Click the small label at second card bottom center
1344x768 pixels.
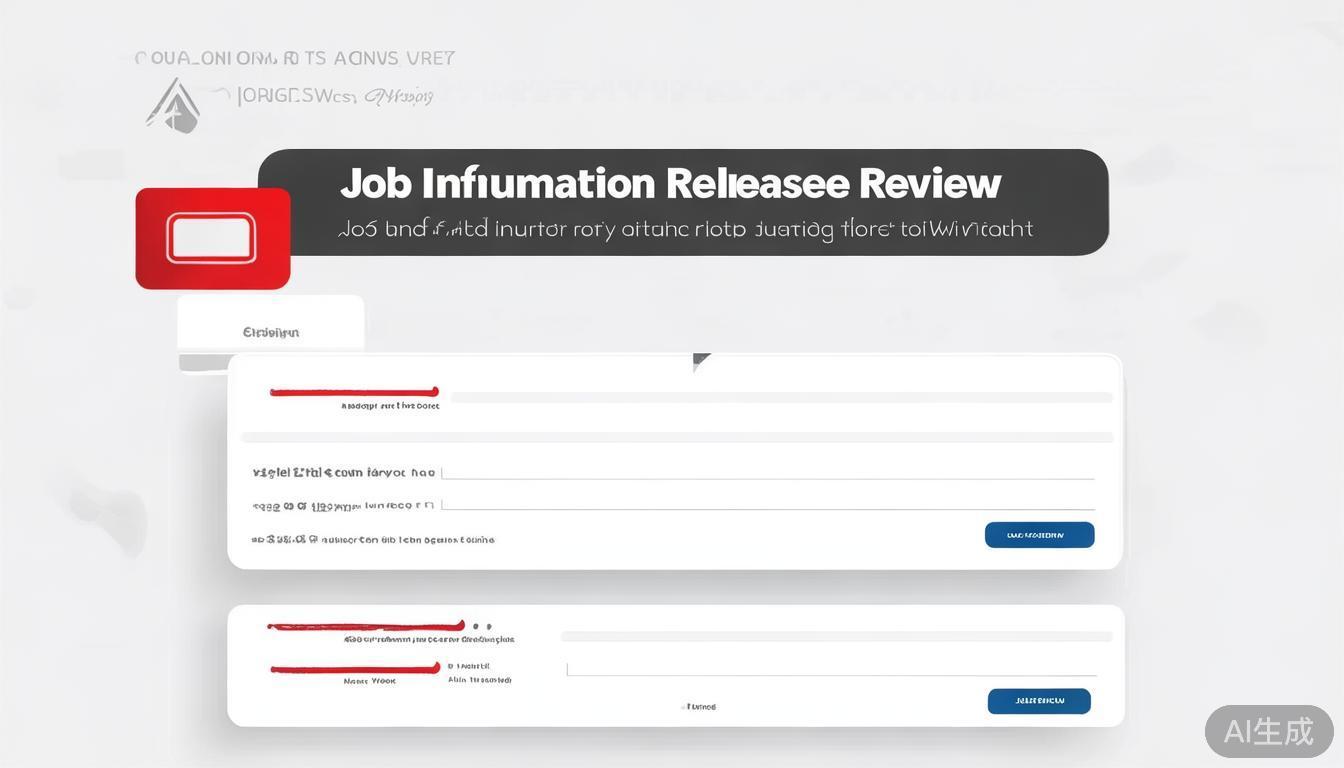click(700, 706)
